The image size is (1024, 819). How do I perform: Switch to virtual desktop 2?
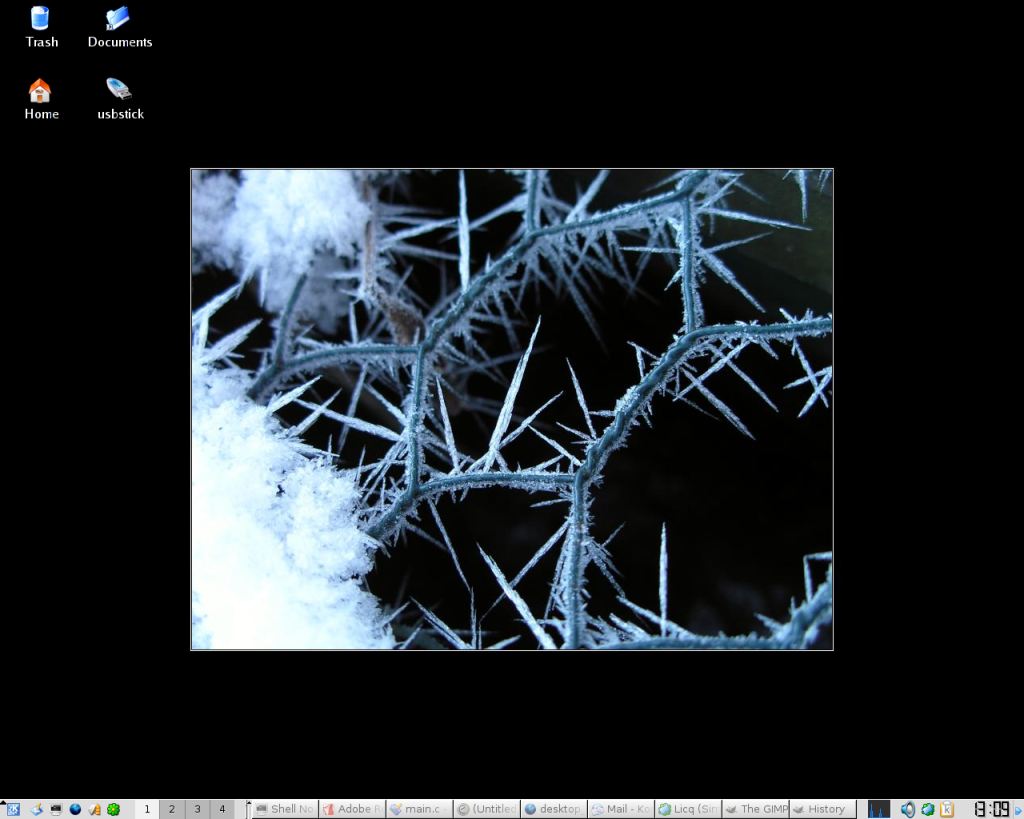pyautogui.click(x=172, y=809)
